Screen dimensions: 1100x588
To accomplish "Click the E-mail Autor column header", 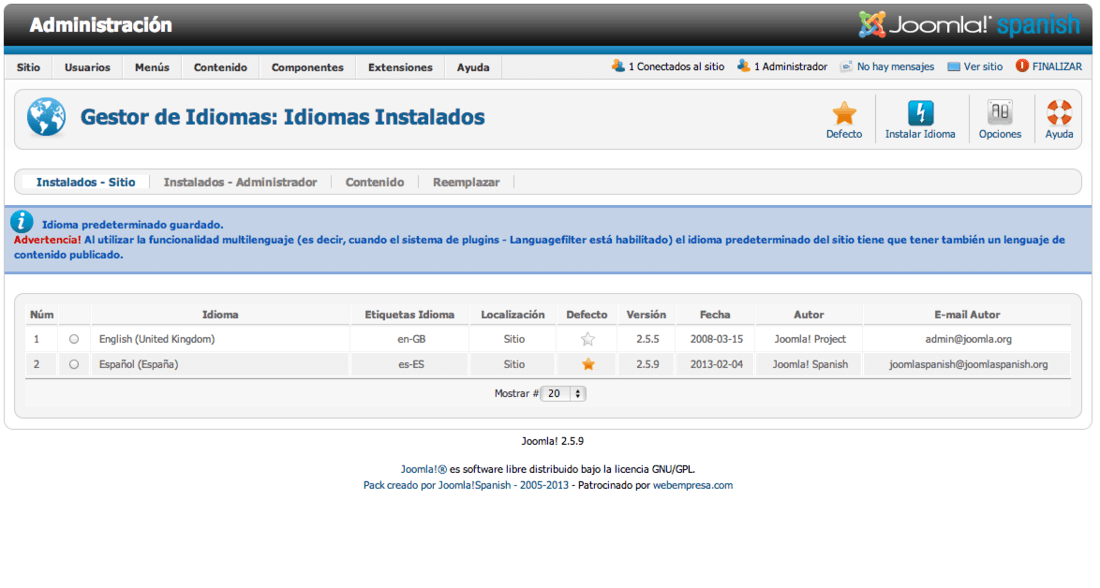I will (967, 314).
